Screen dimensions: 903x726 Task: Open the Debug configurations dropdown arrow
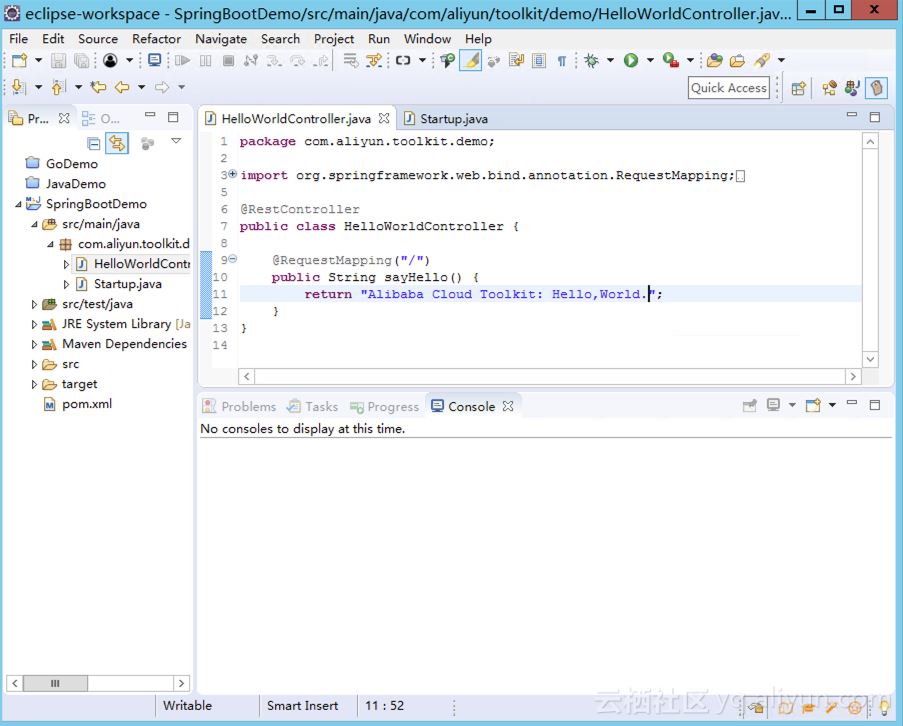[610, 60]
